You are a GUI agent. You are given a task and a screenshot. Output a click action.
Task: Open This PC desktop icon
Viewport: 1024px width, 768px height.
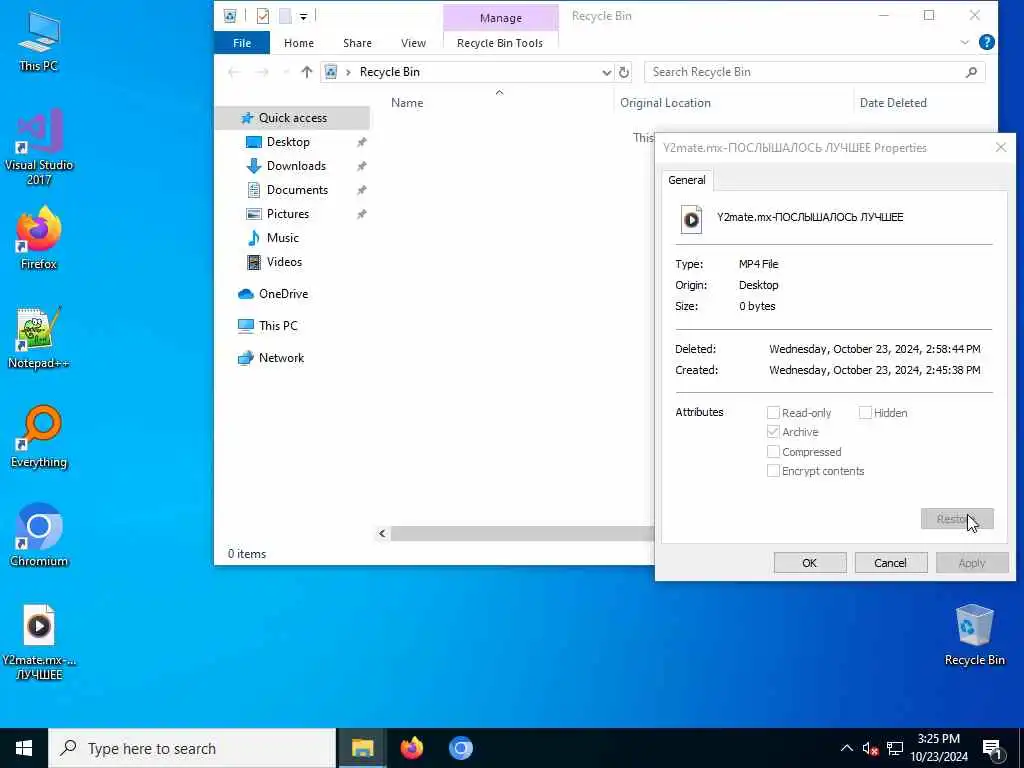(39, 40)
